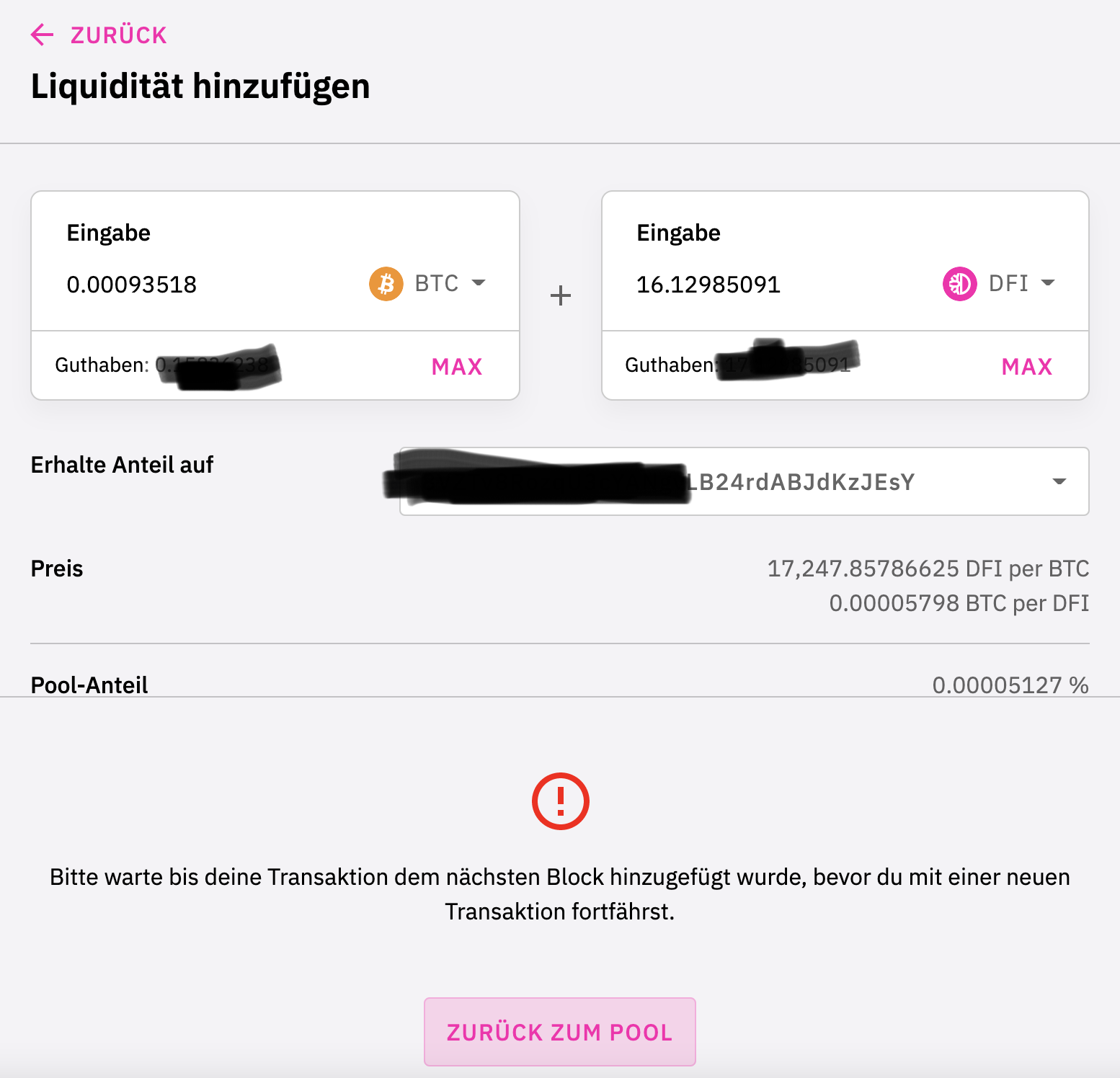Expand the receiving address dropdown
Screen dimensions: 1120x1078
(1059, 481)
